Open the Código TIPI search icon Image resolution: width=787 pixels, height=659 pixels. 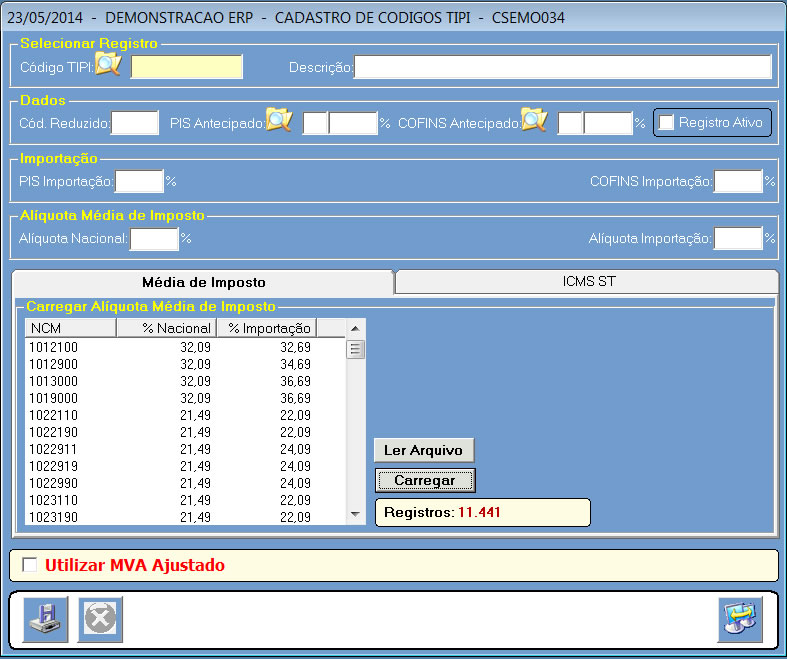click(108, 64)
